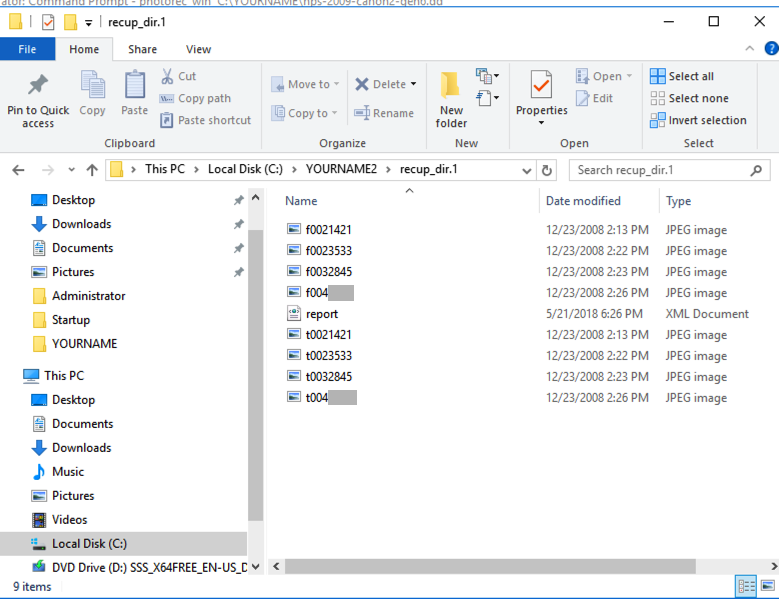Open Properties via checkmark icon
The width and height of the screenshot is (779, 599).
[x=541, y=84]
